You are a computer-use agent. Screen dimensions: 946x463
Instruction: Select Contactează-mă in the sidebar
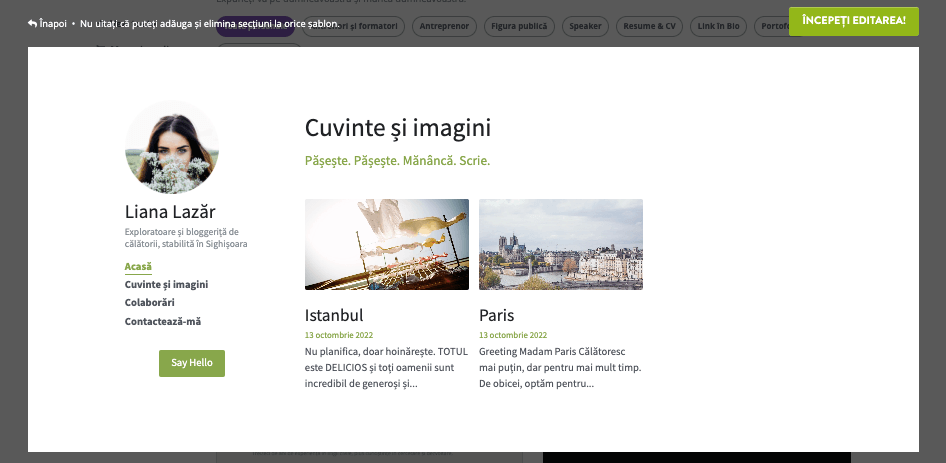tap(163, 322)
